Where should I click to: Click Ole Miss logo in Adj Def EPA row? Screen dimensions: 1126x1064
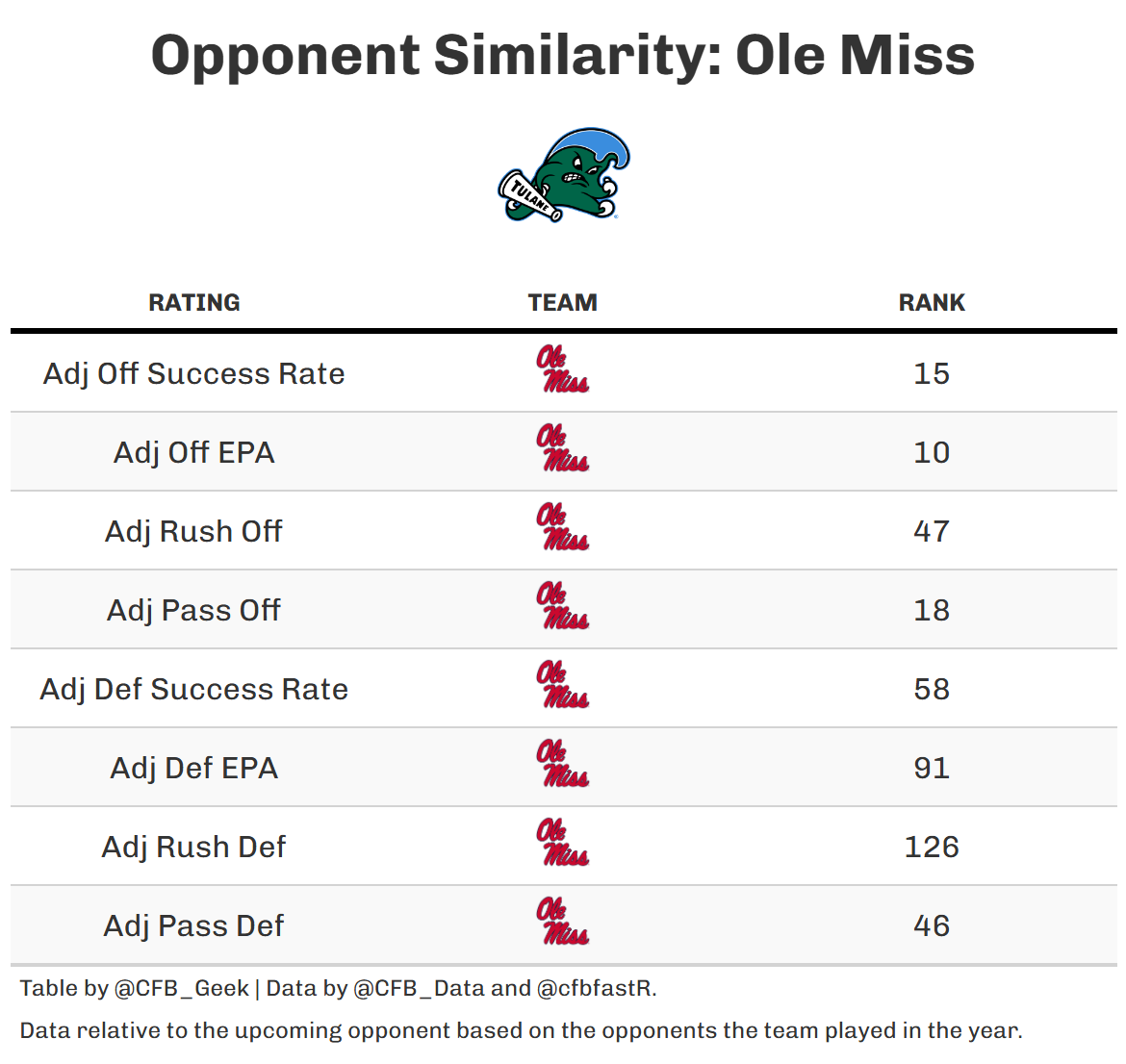tap(563, 765)
